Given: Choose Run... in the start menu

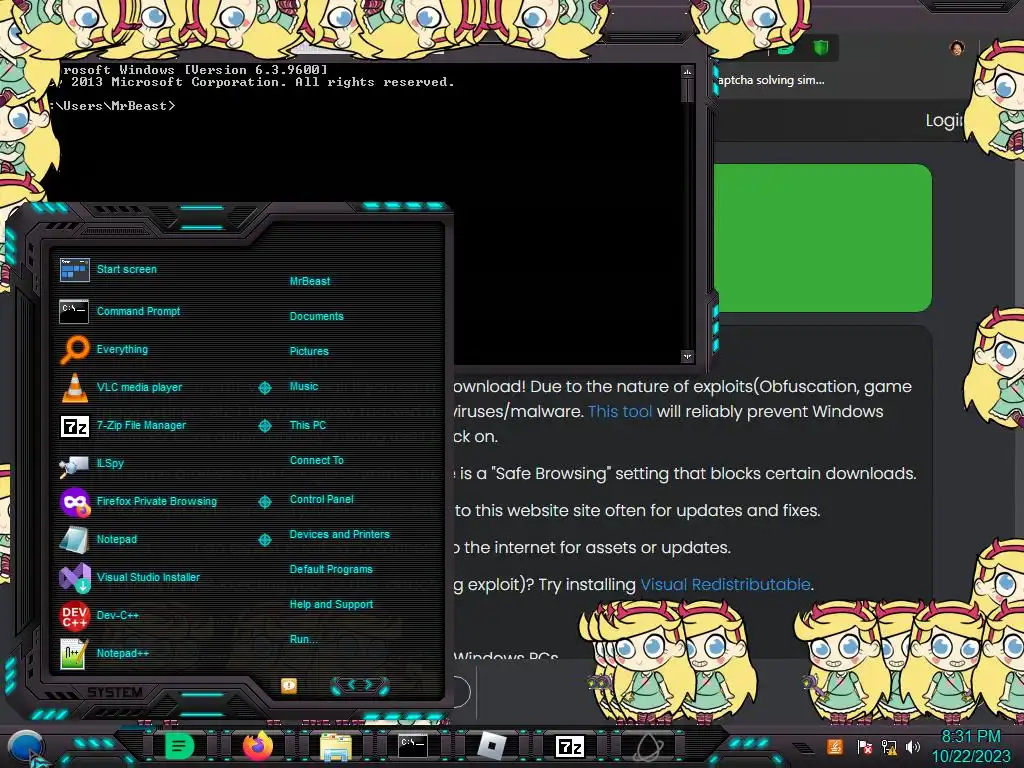Looking at the screenshot, I should coord(304,639).
